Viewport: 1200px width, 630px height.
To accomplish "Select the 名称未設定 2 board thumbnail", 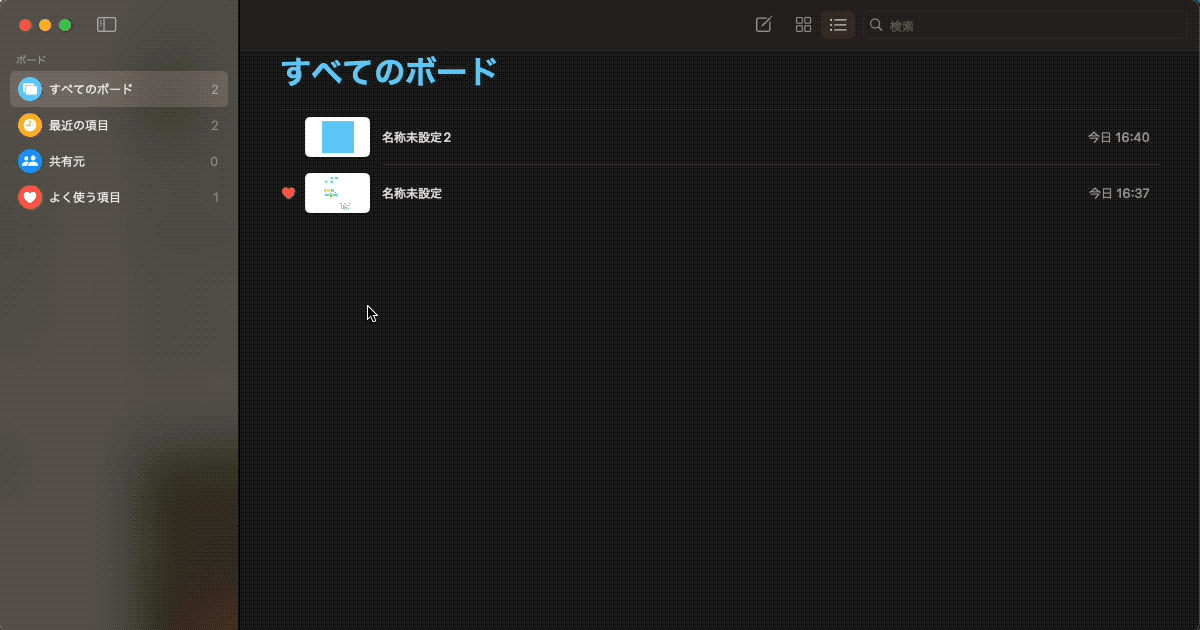I will 337,137.
